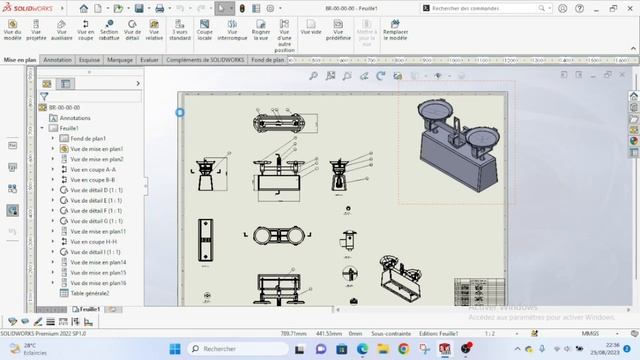
Task: Click Remplacer le modèle
Action: 395,30
